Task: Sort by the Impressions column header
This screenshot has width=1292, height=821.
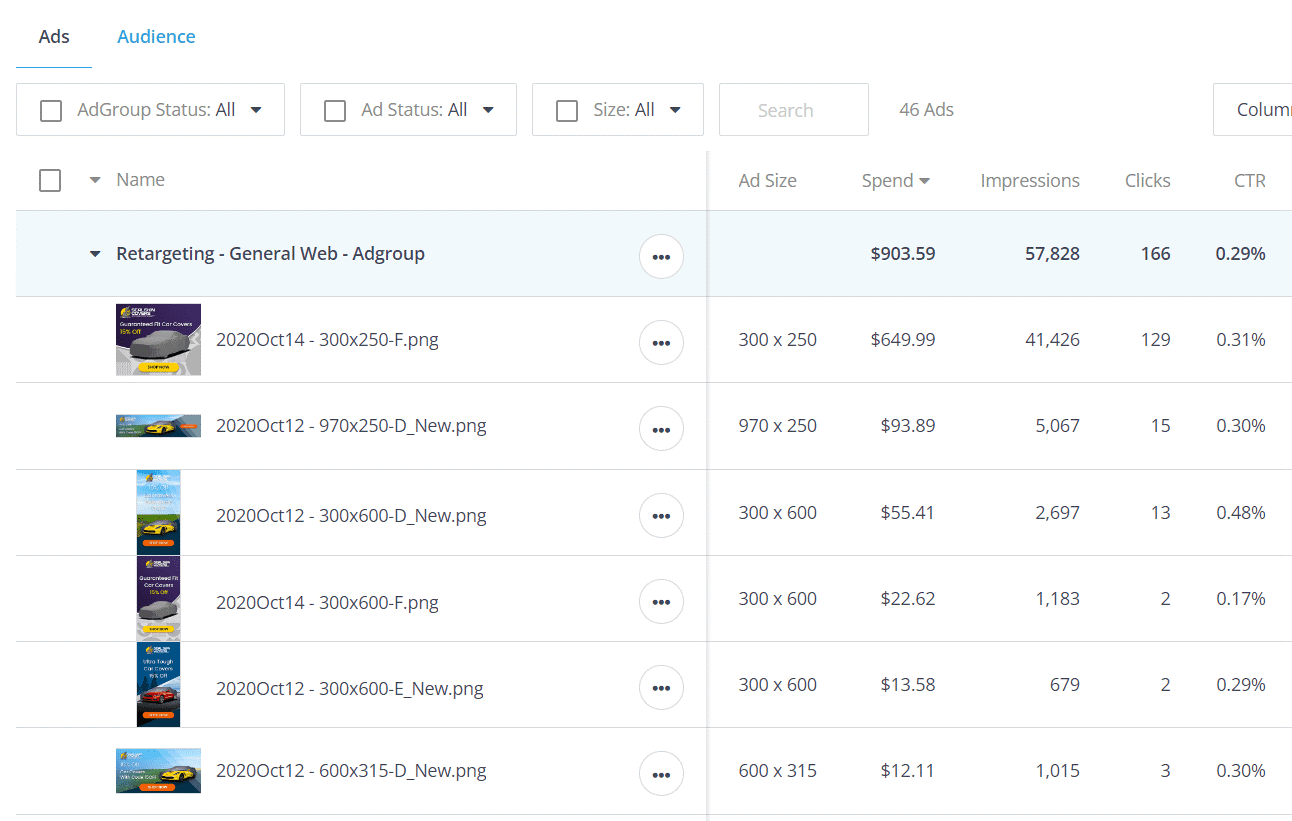Action: (x=1030, y=181)
